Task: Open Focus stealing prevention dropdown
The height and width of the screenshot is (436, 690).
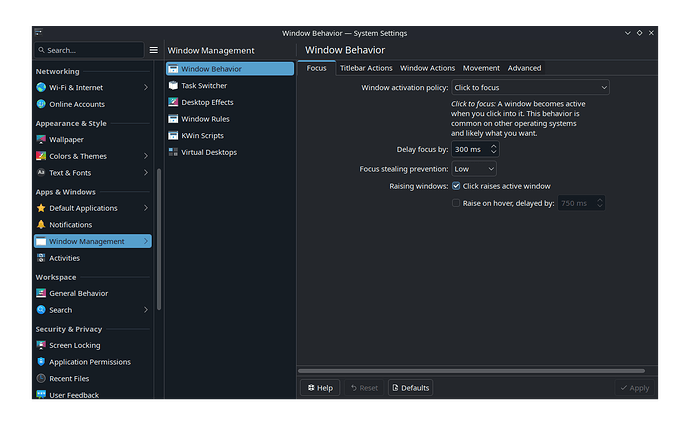Action: tap(474, 169)
